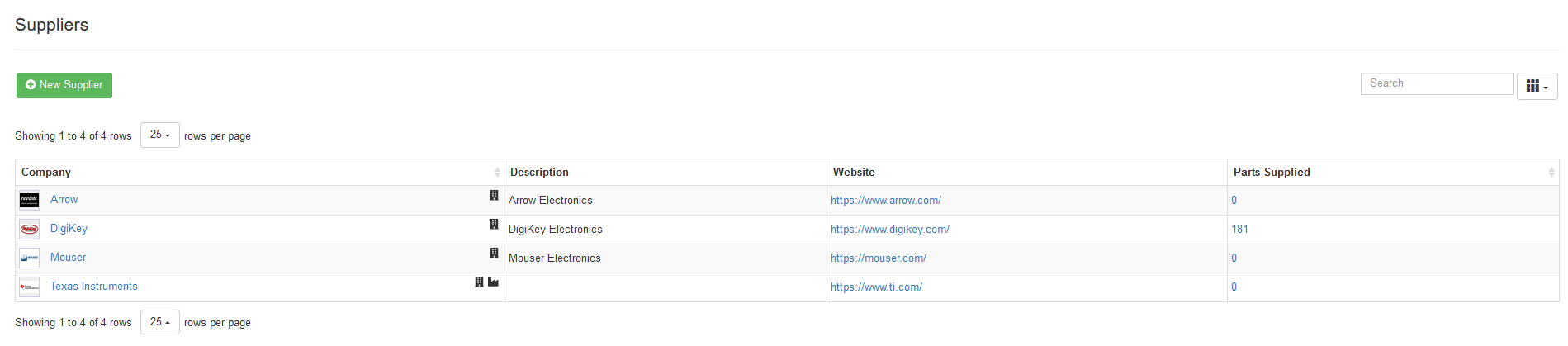
Task: Click the Texas Instruments logo thumbnail
Action: [30, 287]
